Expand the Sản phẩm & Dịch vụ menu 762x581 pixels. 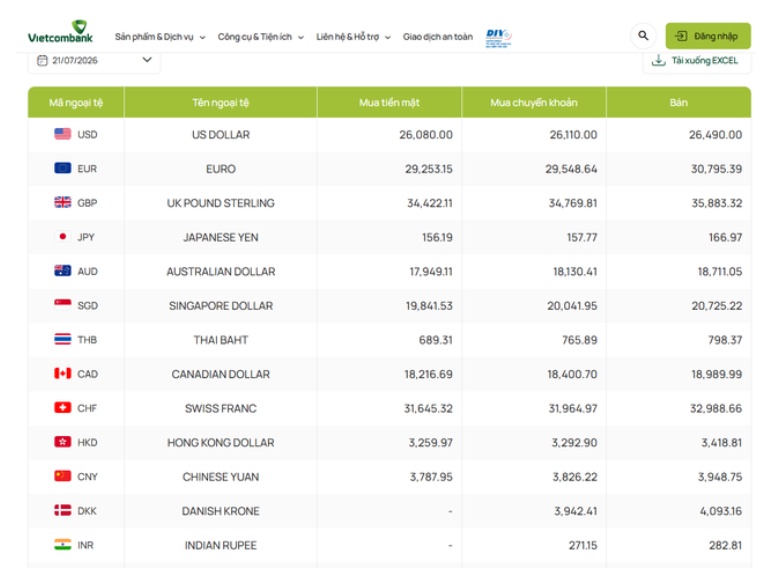click(160, 37)
